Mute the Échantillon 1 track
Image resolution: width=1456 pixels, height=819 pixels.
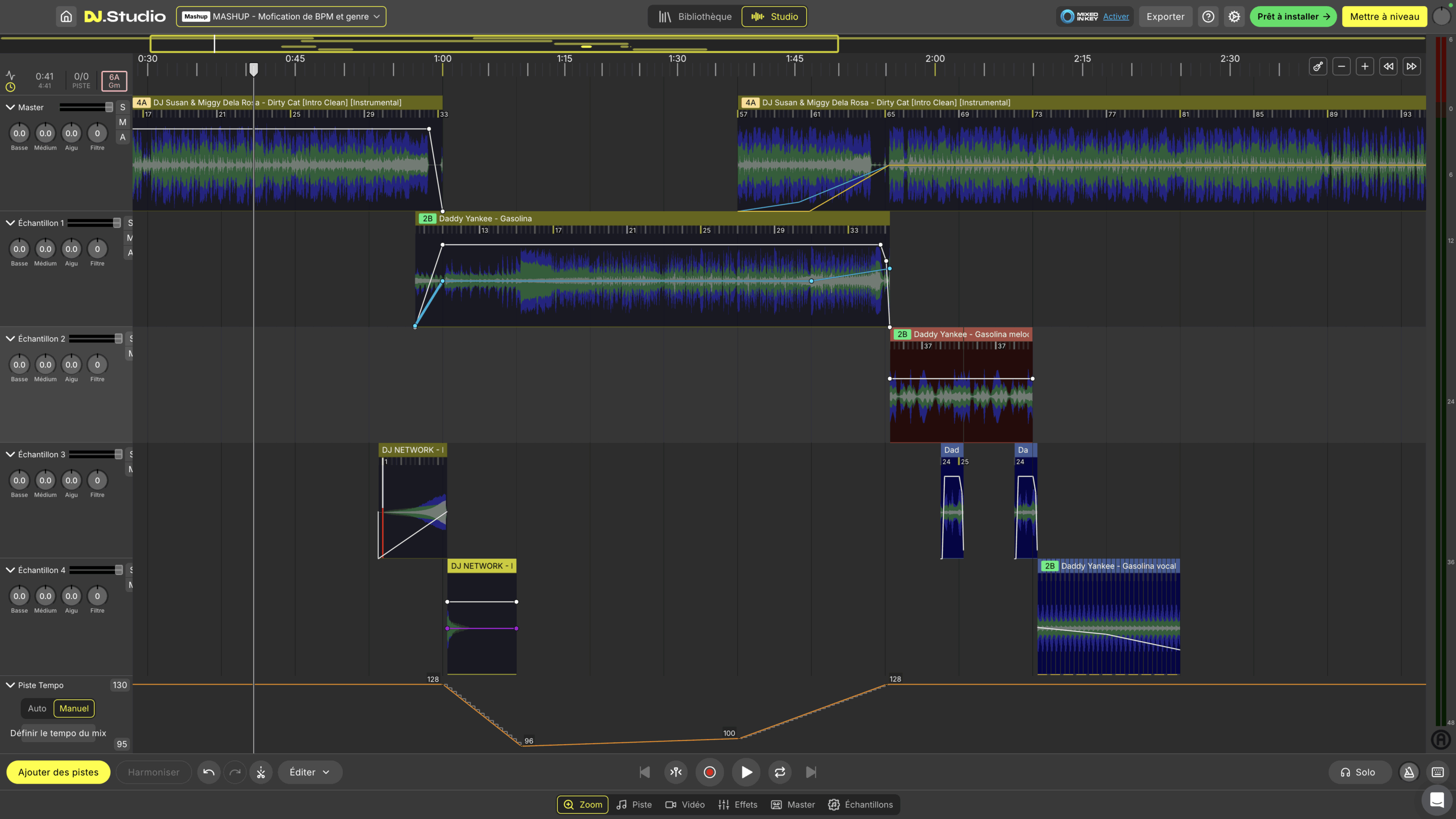(x=129, y=238)
